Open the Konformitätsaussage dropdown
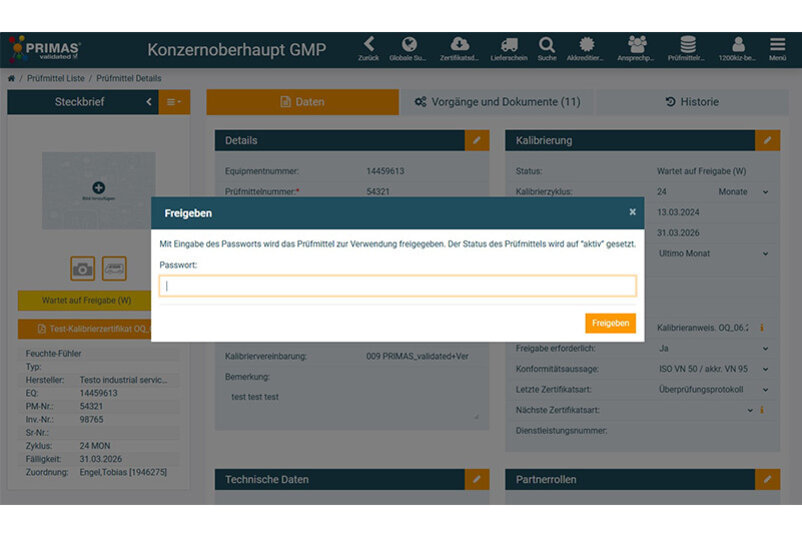The image size is (802, 536). (766, 369)
